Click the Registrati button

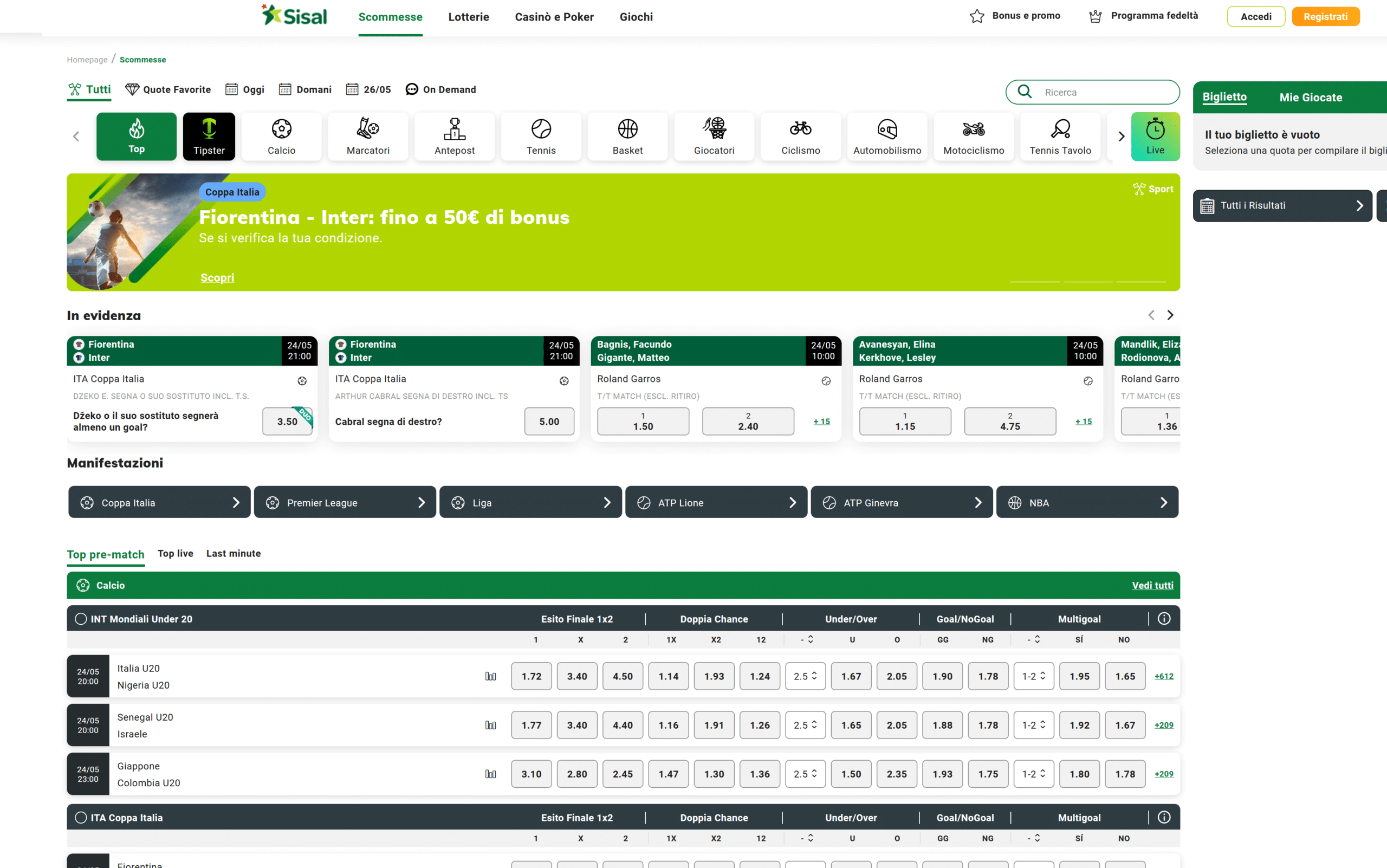(x=1325, y=17)
